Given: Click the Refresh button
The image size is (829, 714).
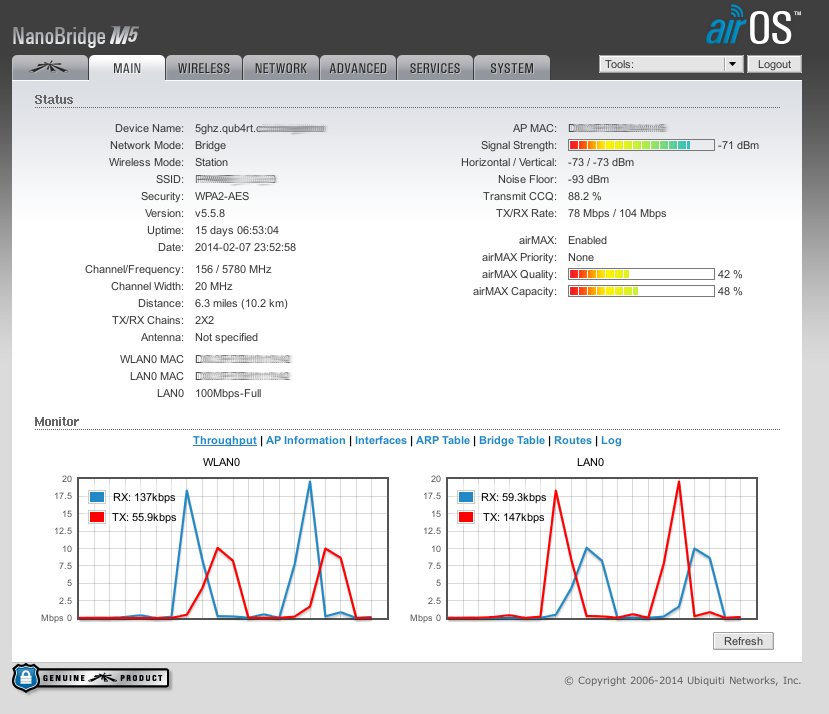Looking at the screenshot, I should pos(743,641).
